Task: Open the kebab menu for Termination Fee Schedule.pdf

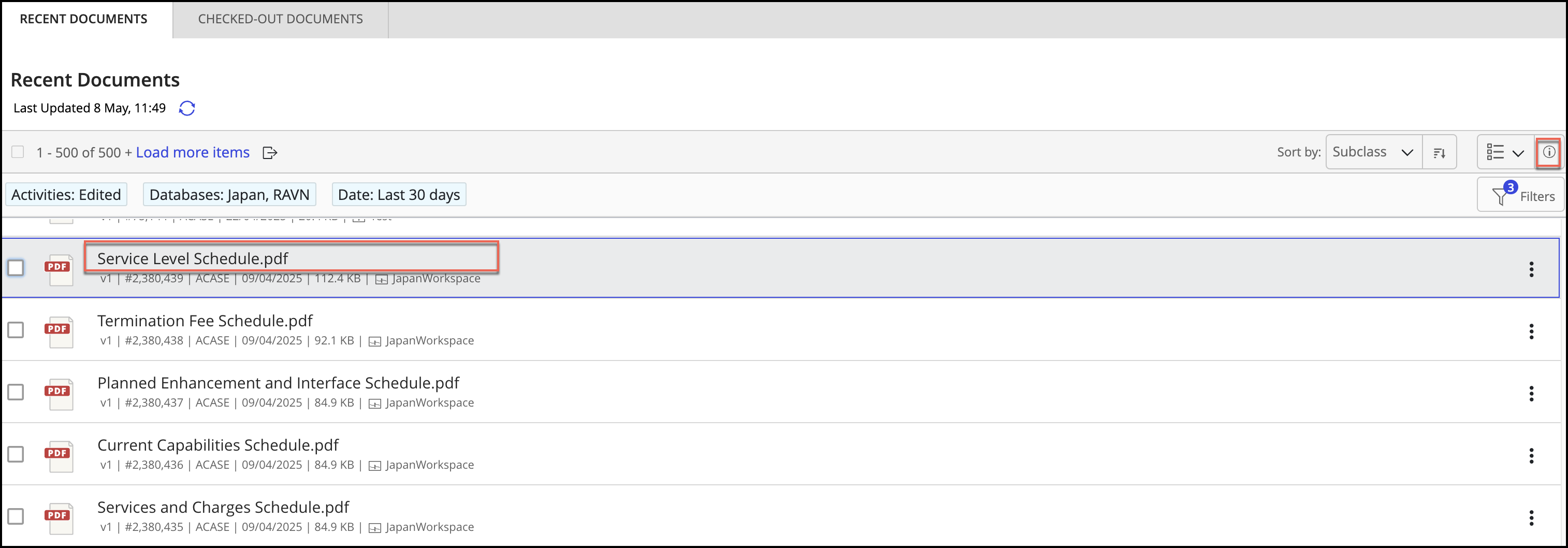Action: coord(1531,331)
